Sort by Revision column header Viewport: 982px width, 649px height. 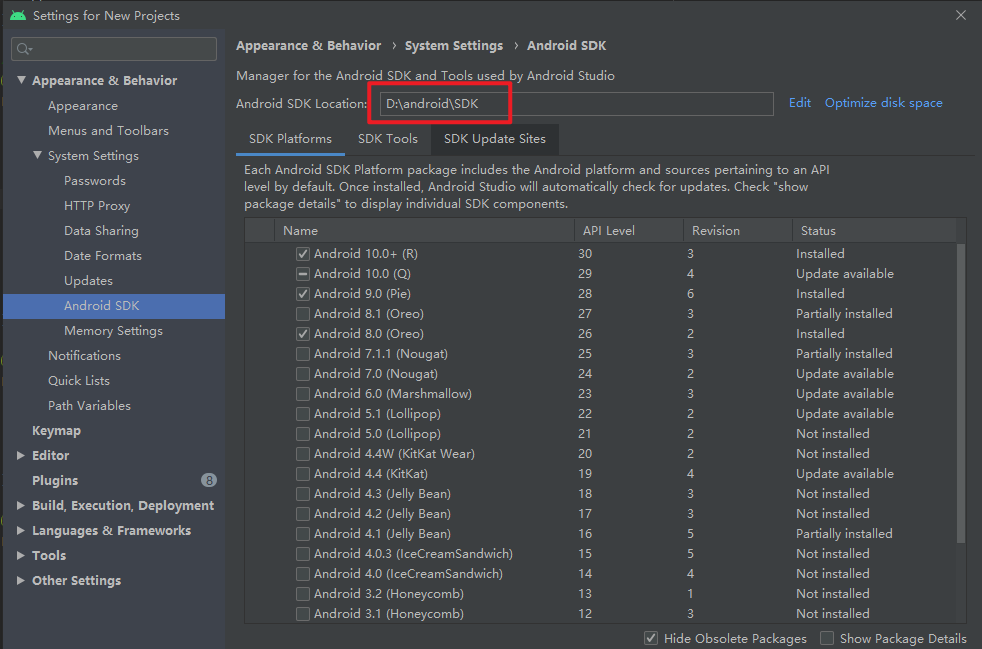click(738, 231)
